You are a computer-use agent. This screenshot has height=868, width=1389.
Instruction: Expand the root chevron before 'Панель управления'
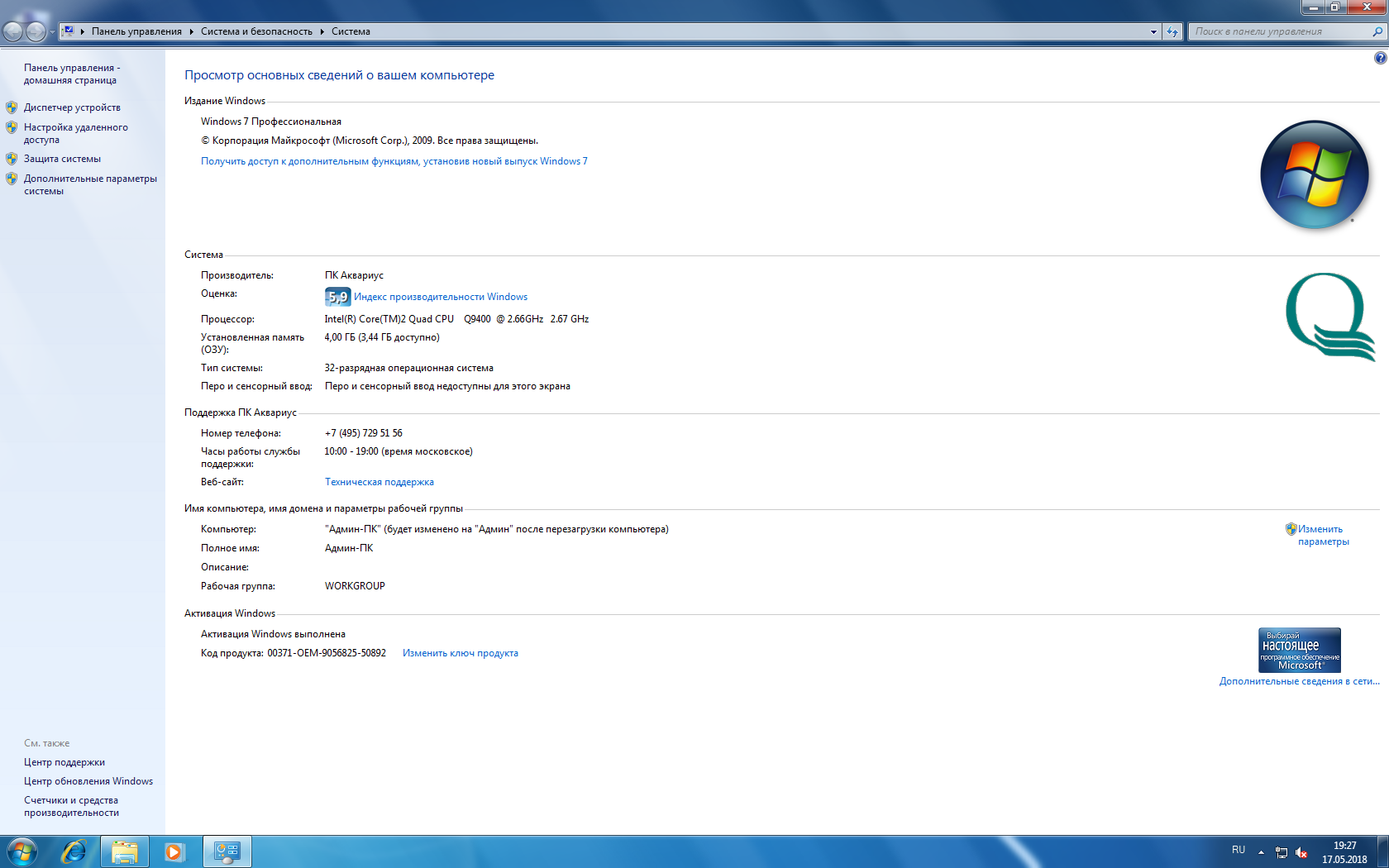pos(83,31)
